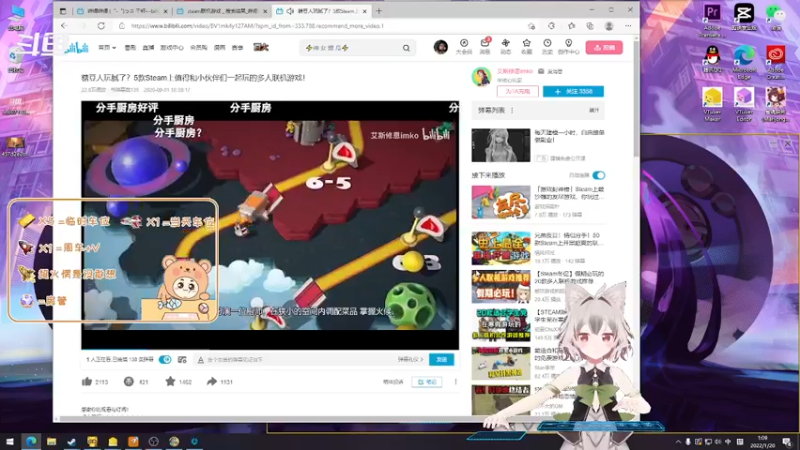Image resolution: width=800 pixels, height=450 pixels.
Task: Open Microsoft Edge desktop icon
Action: 744,60
